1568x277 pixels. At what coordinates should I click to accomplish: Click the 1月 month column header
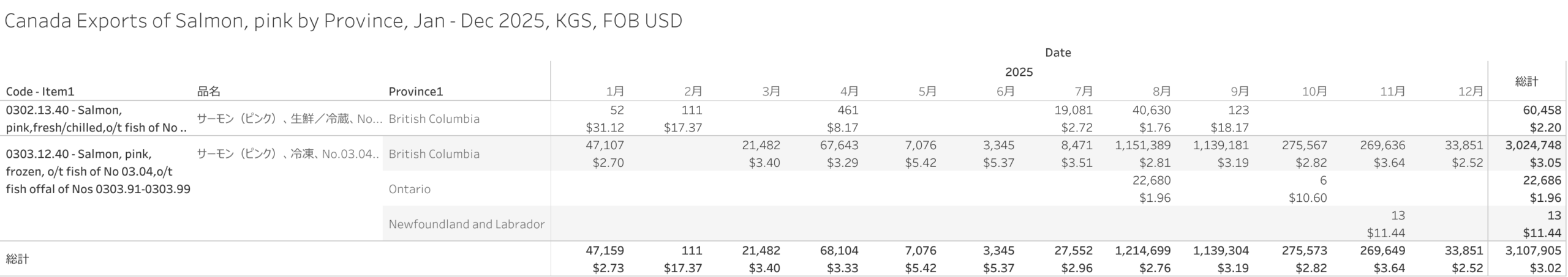coord(615,92)
